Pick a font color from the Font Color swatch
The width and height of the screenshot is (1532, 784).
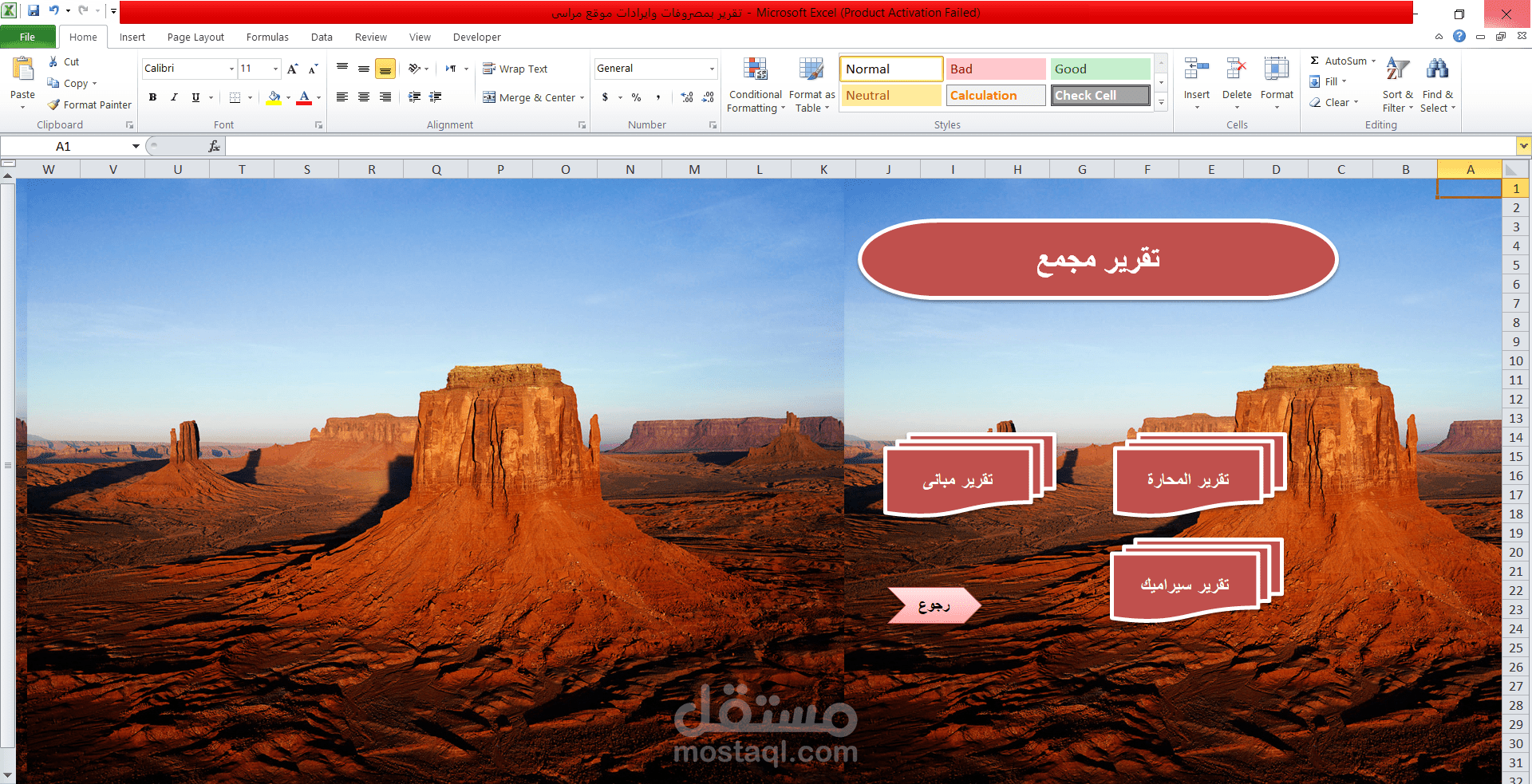(304, 97)
